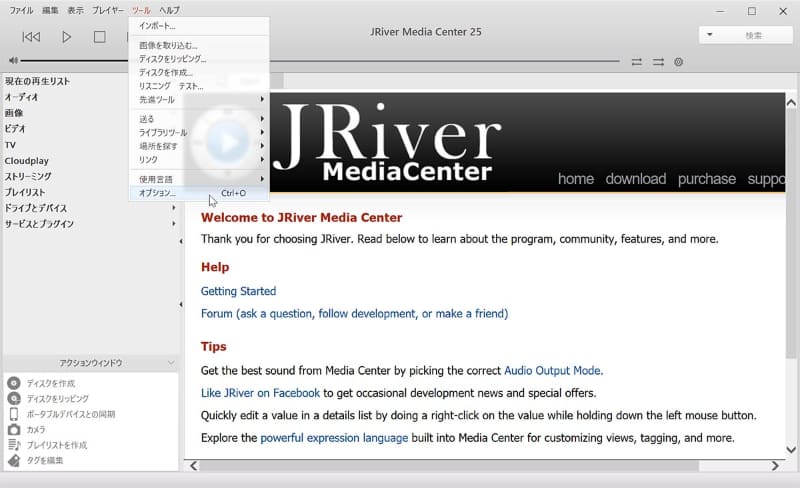This screenshot has height=488, width=800.
Task: Click the horizontal scrollbar thumb
Action: pos(450,466)
